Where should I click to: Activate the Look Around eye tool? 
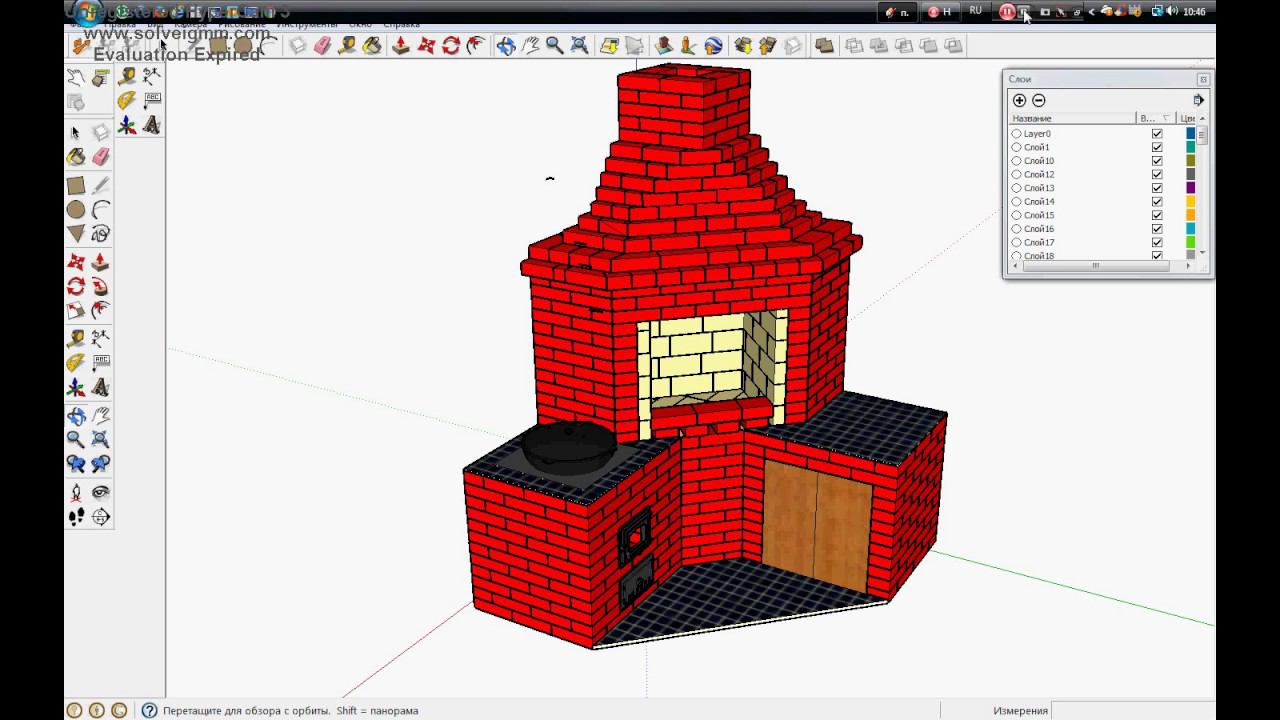click(100, 492)
